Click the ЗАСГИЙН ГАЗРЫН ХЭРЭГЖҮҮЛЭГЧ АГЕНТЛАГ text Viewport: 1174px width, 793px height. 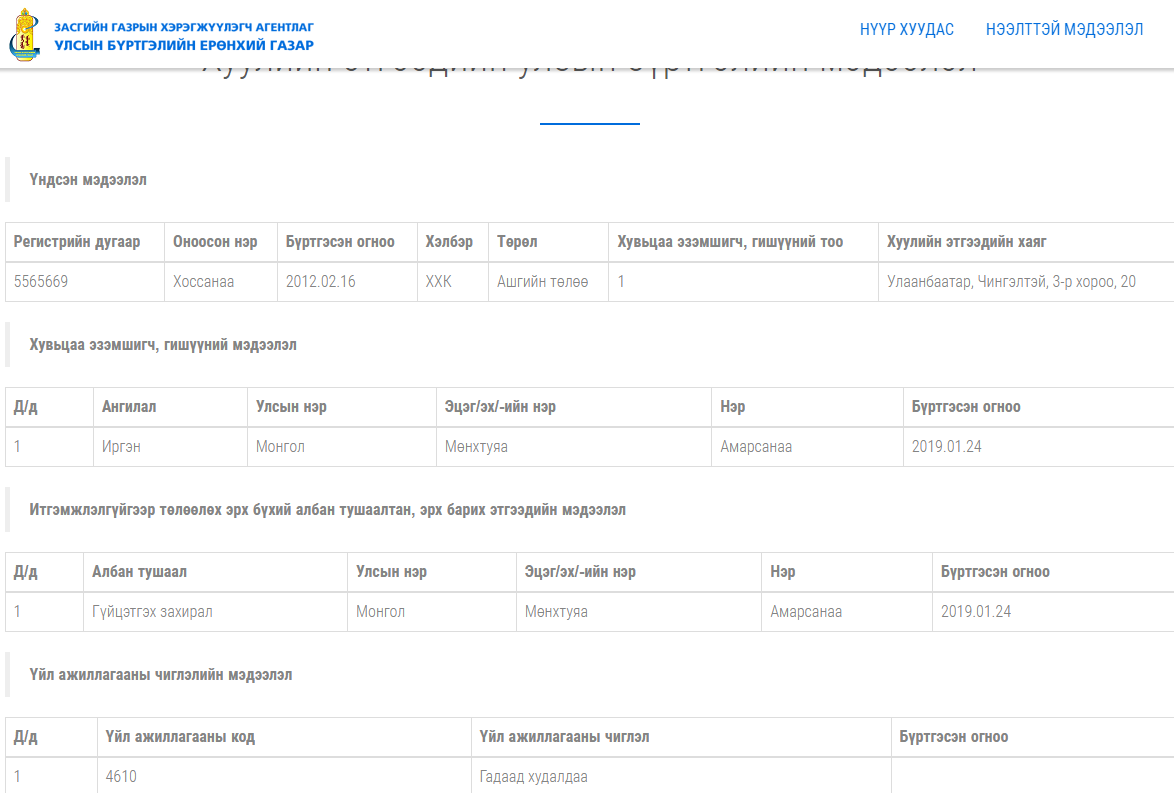[184, 27]
